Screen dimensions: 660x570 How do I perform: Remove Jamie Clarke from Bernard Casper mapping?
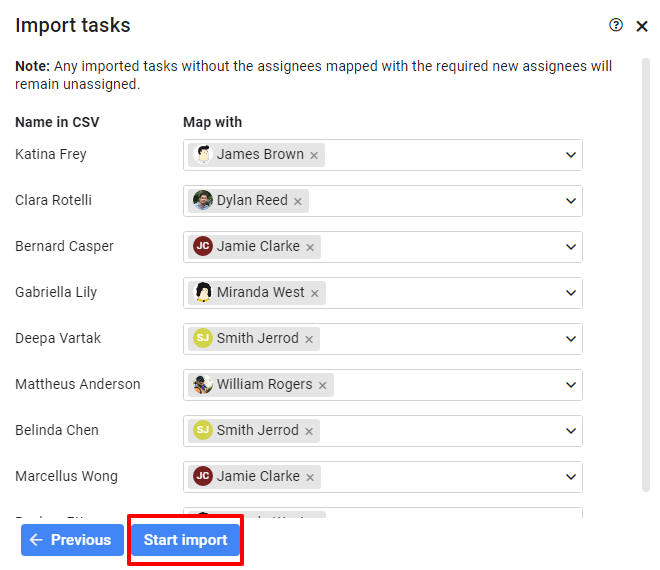coord(310,247)
